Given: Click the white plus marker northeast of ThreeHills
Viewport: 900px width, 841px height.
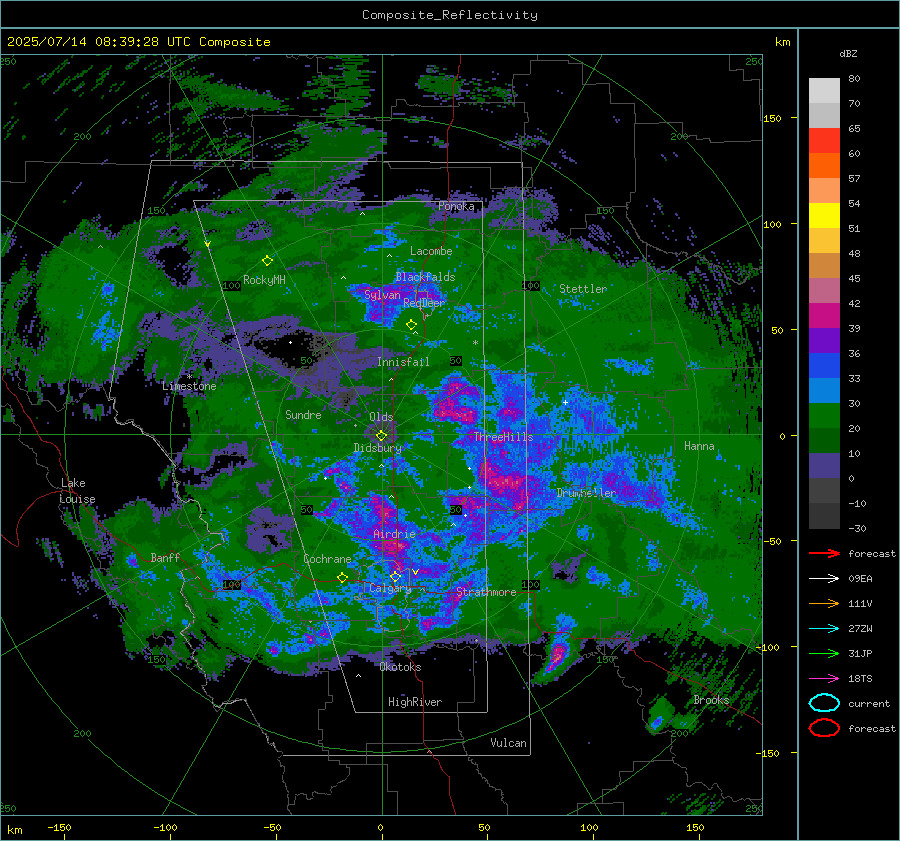Looking at the screenshot, I should coord(565,402).
